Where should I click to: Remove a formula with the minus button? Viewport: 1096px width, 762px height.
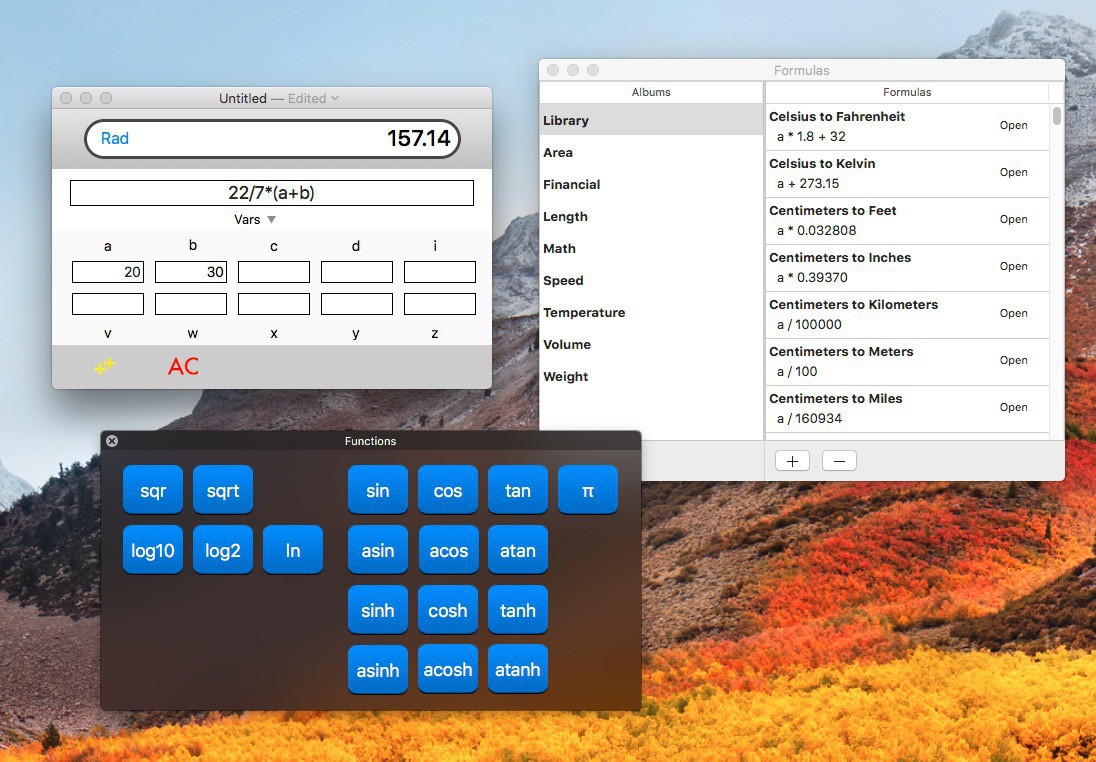click(839, 461)
